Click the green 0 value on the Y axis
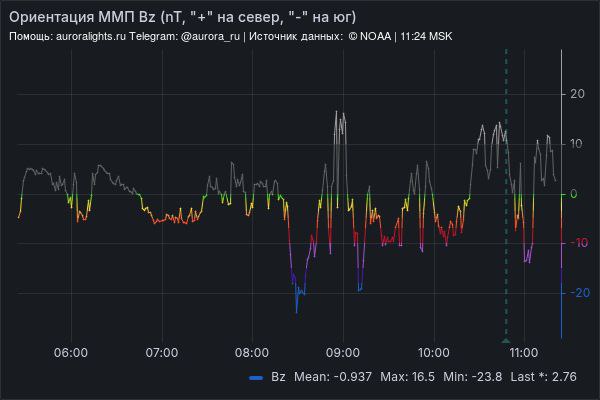The image size is (600, 400). coord(574,194)
